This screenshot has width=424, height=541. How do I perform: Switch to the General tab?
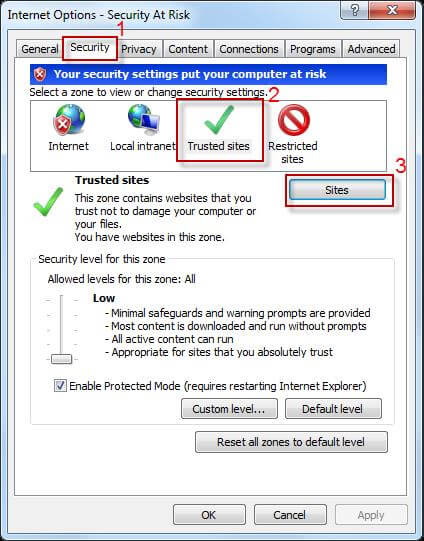pos(40,49)
